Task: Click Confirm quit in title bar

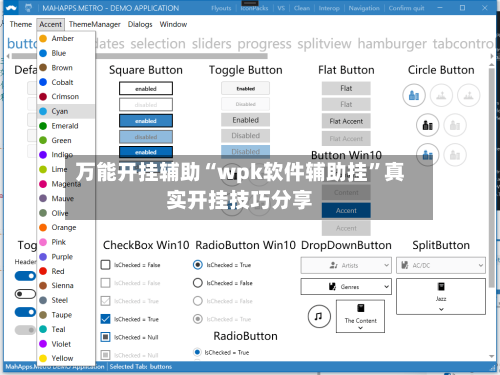Action: [x=406, y=8]
